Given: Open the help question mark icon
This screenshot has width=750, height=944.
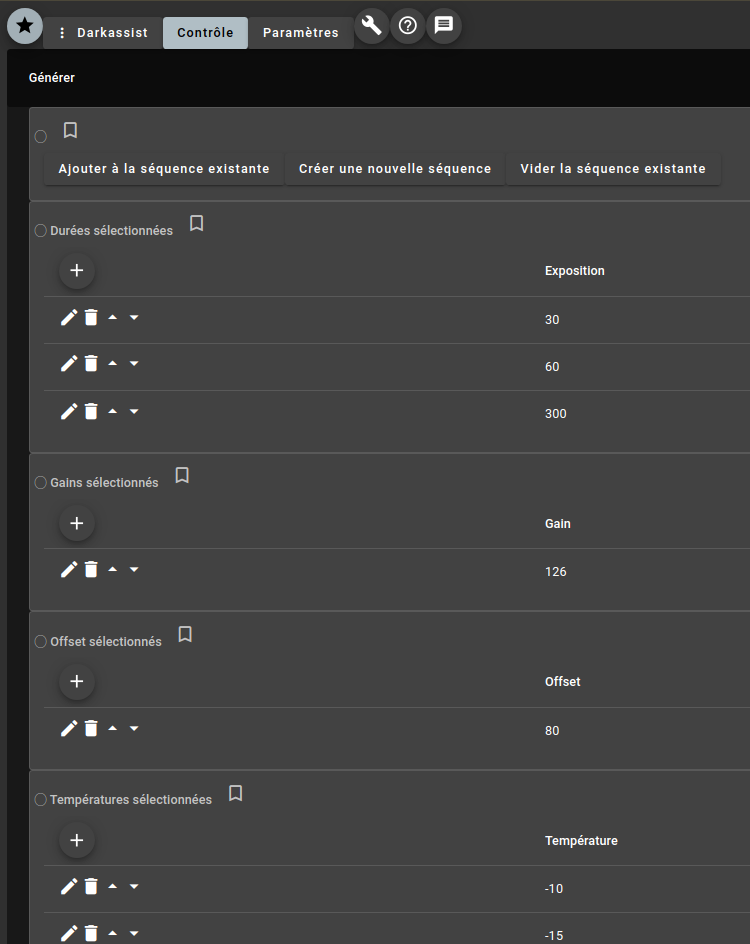Looking at the screenshot, I should tap(408, 25).
